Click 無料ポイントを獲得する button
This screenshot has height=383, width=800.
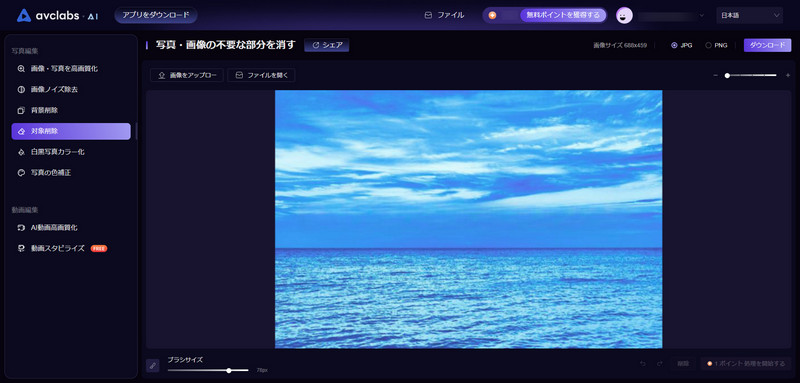pos(563,15)
